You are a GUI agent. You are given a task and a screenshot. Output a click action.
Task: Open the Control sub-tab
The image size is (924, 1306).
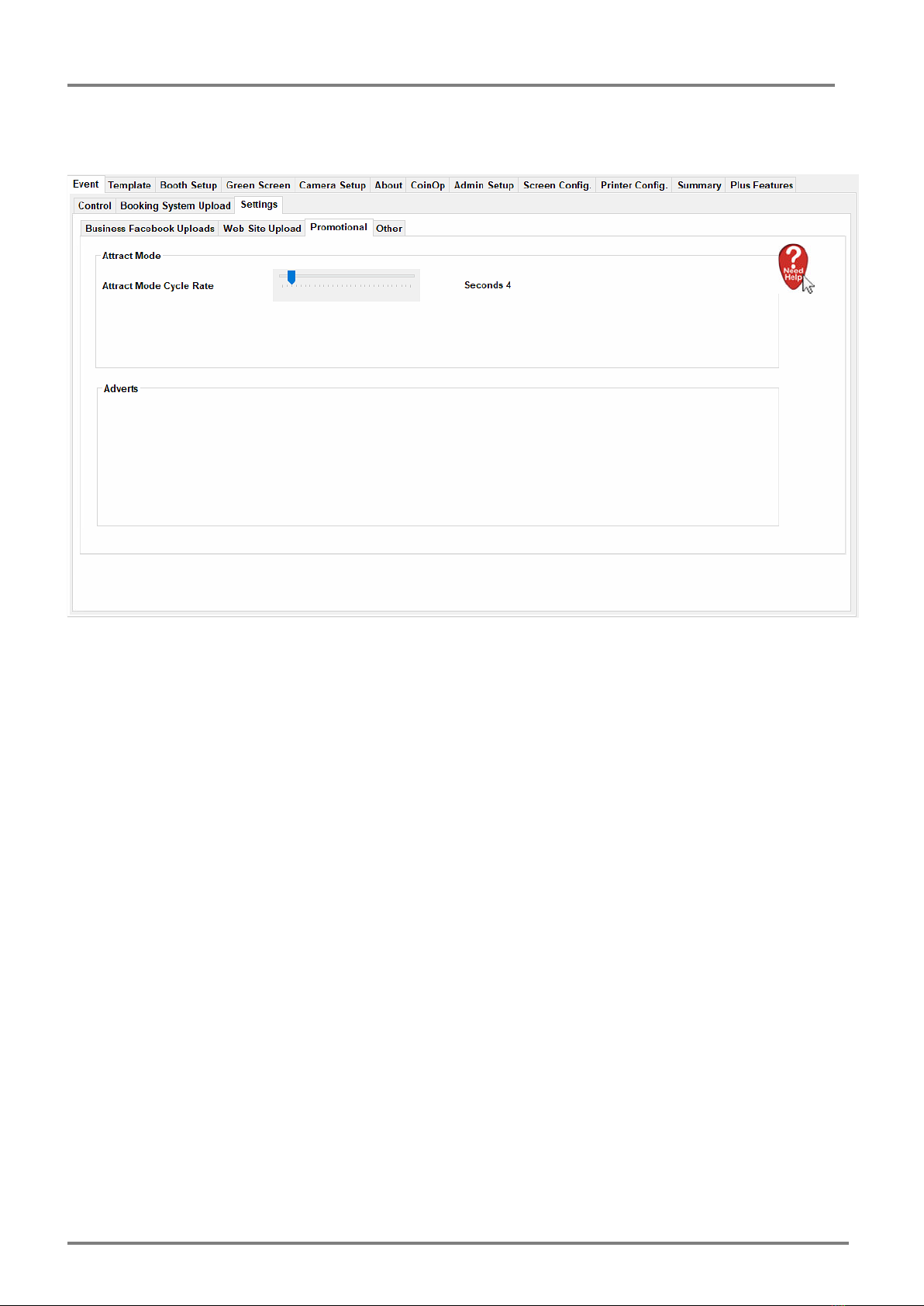(95, 205)
